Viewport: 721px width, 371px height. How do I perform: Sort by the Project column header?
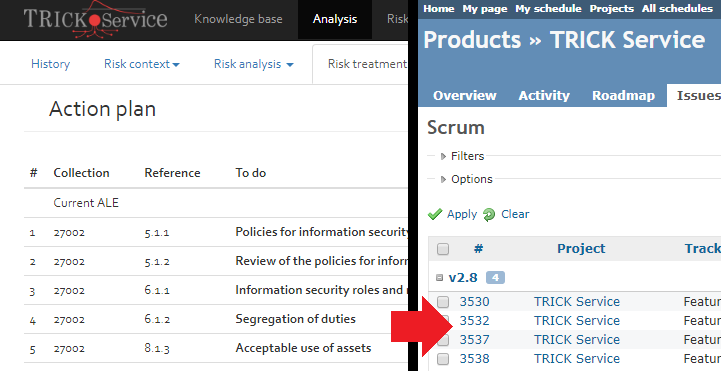tap(581, 249)
